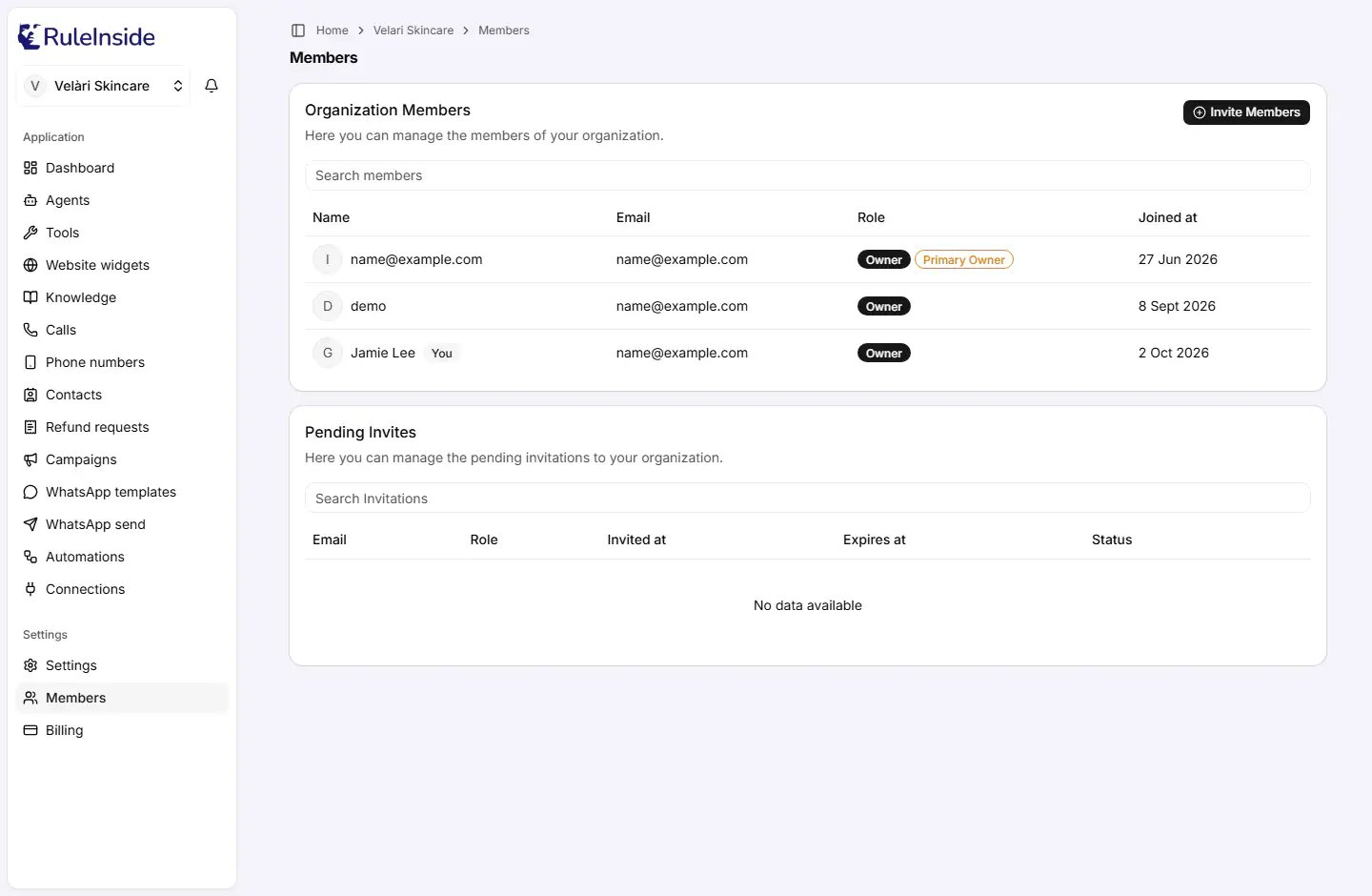This screenshot has width=1372, height=896.
Task: Click the Settings gear icon
Action: coord(30,665)
